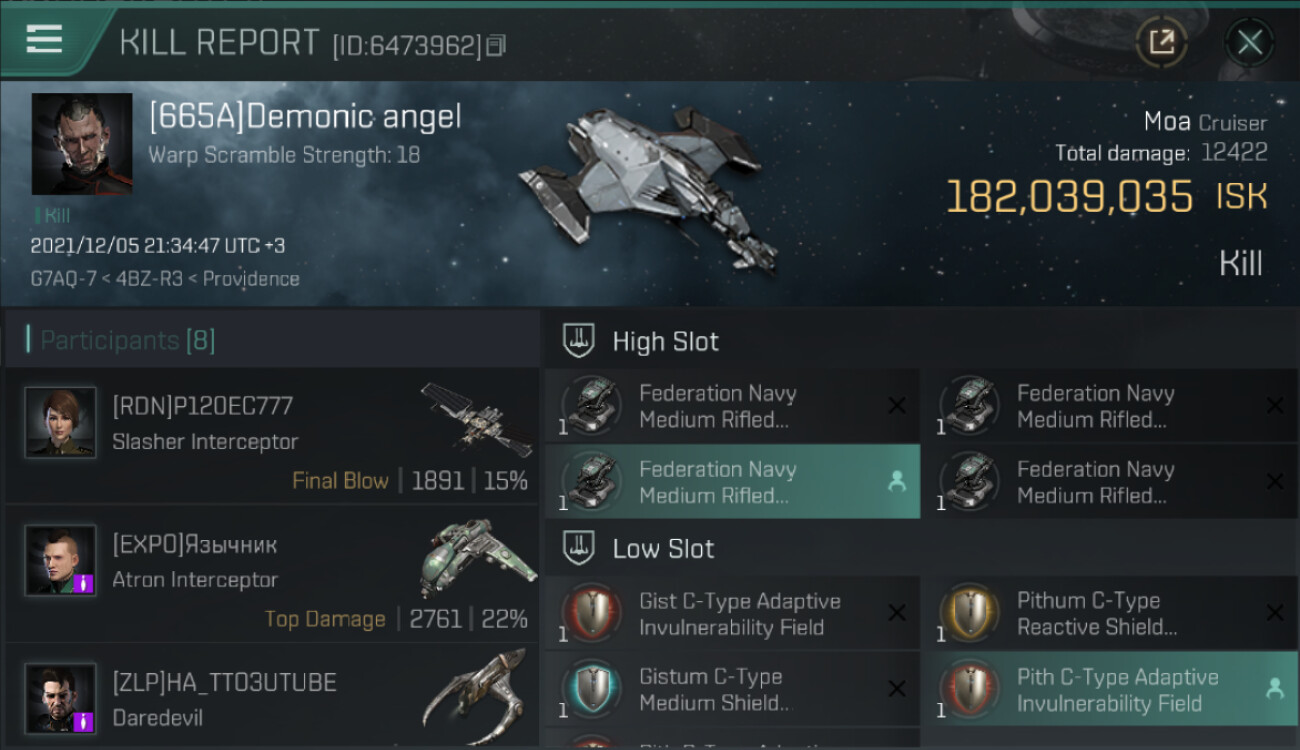Copy the kill report ID
The image size is (1300, 750).
495,45
